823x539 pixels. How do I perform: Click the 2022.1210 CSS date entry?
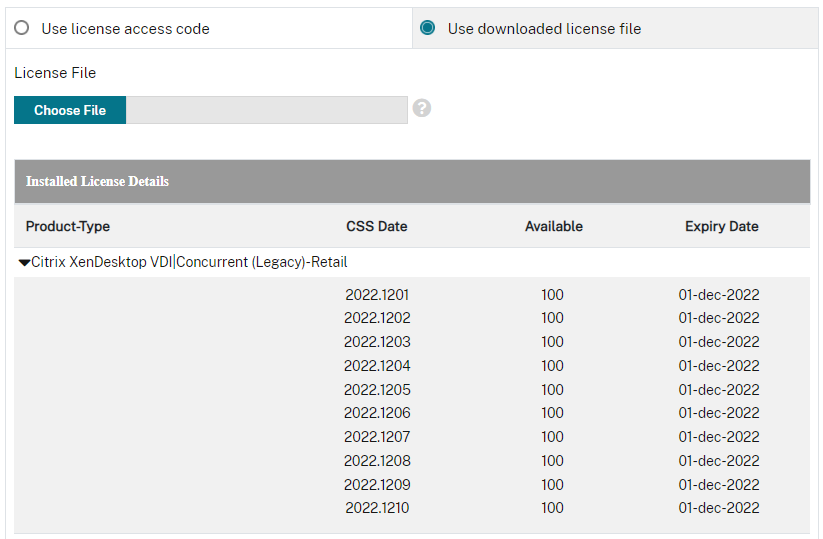(x=377, y=508)
